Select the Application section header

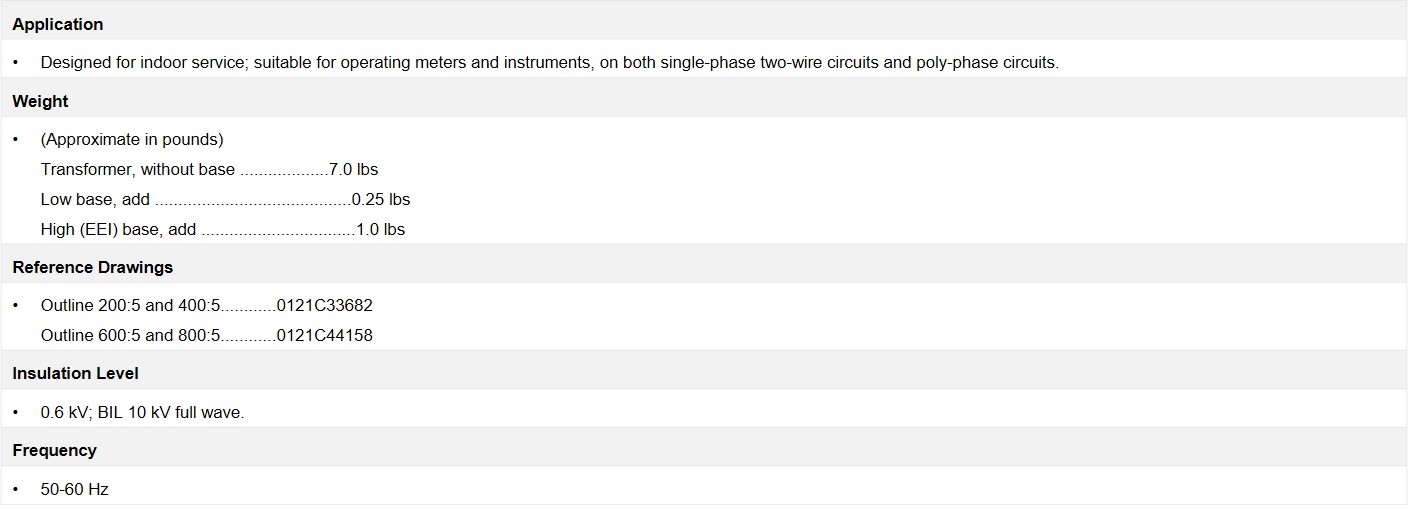[58, 24]
